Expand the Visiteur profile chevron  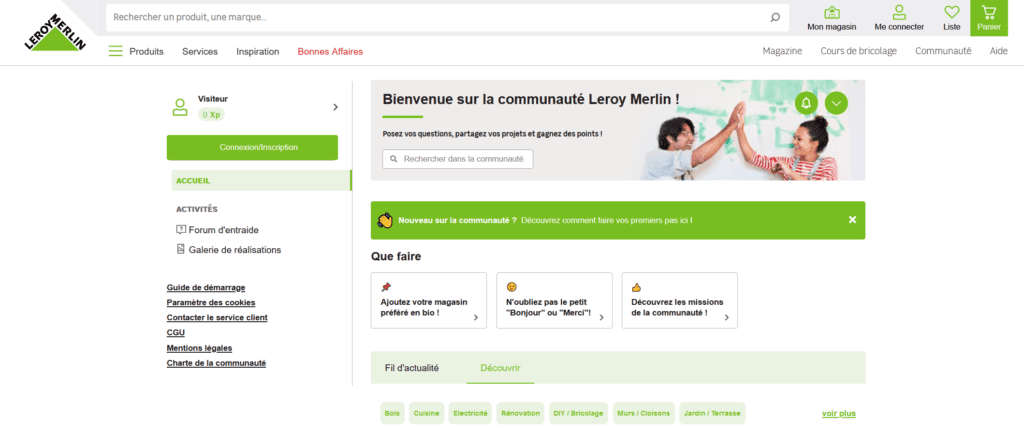[x=336, y=107]
